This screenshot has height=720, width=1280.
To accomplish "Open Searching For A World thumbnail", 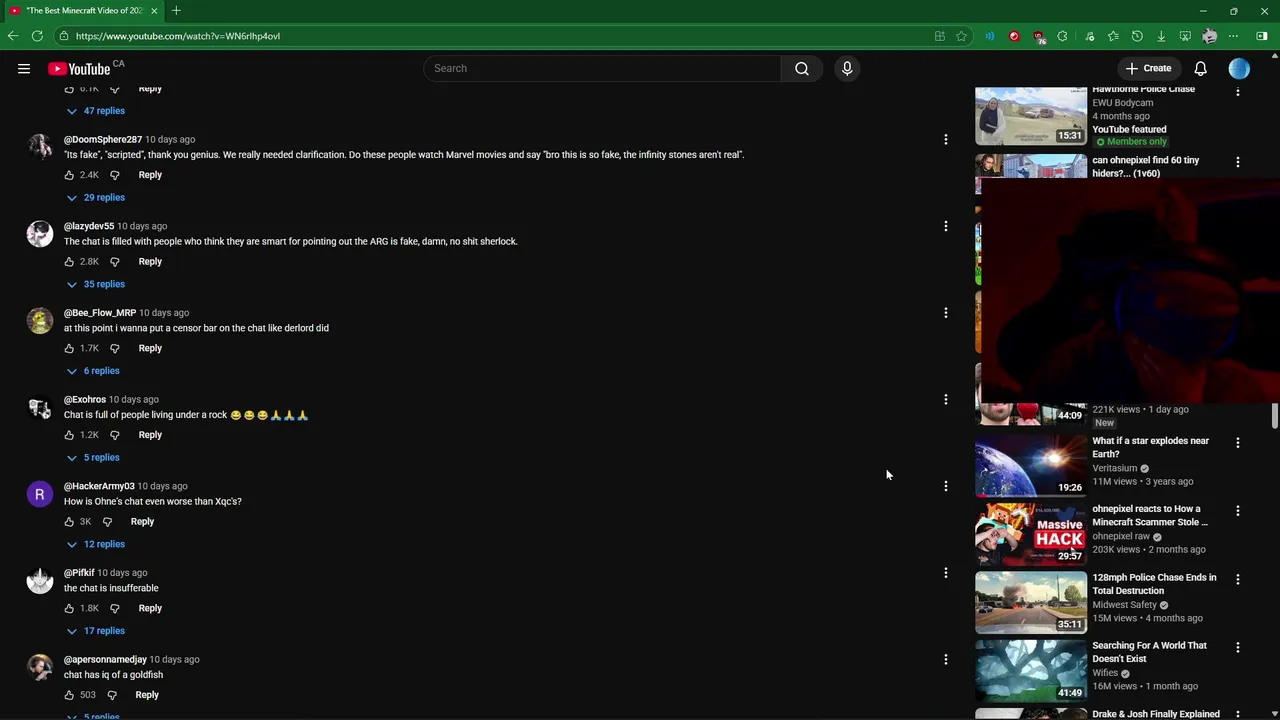I will pyautogui.click(x=1031, y=670).
